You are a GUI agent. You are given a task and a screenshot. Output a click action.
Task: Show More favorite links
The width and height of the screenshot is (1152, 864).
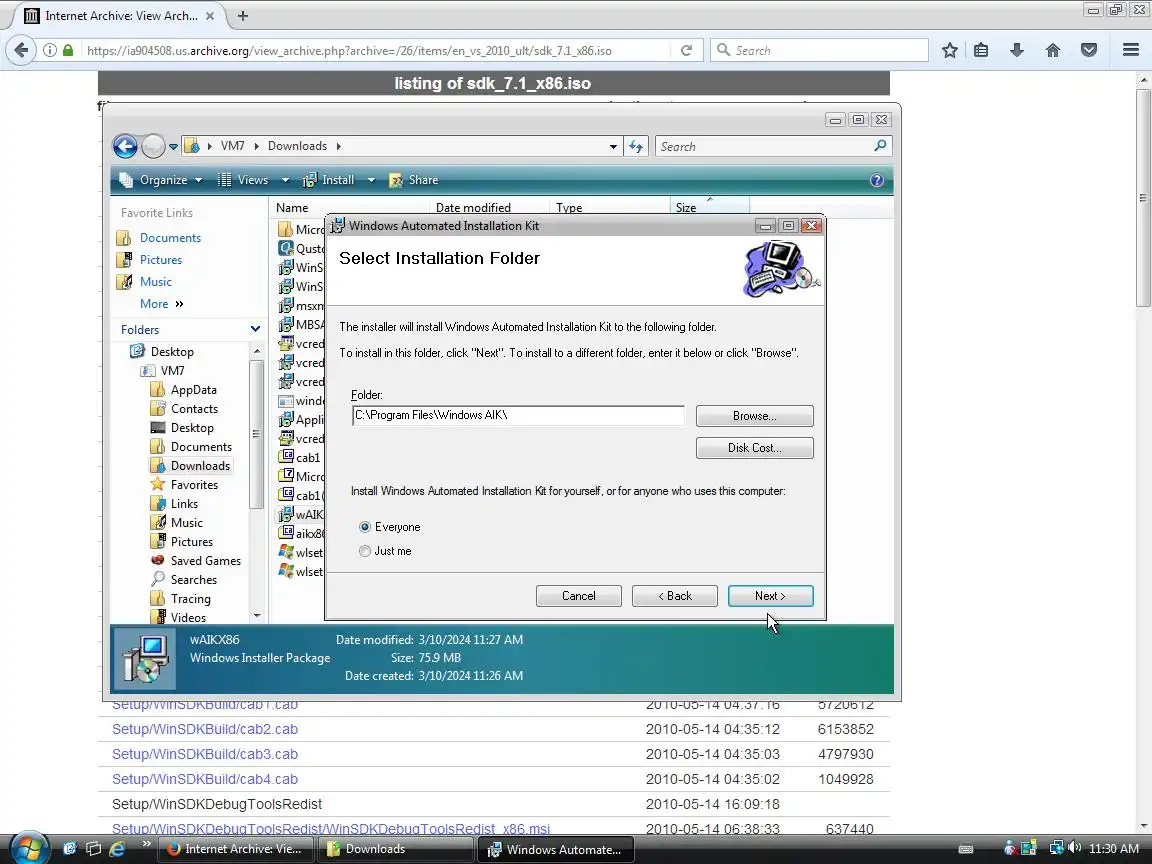click(161, 303)
